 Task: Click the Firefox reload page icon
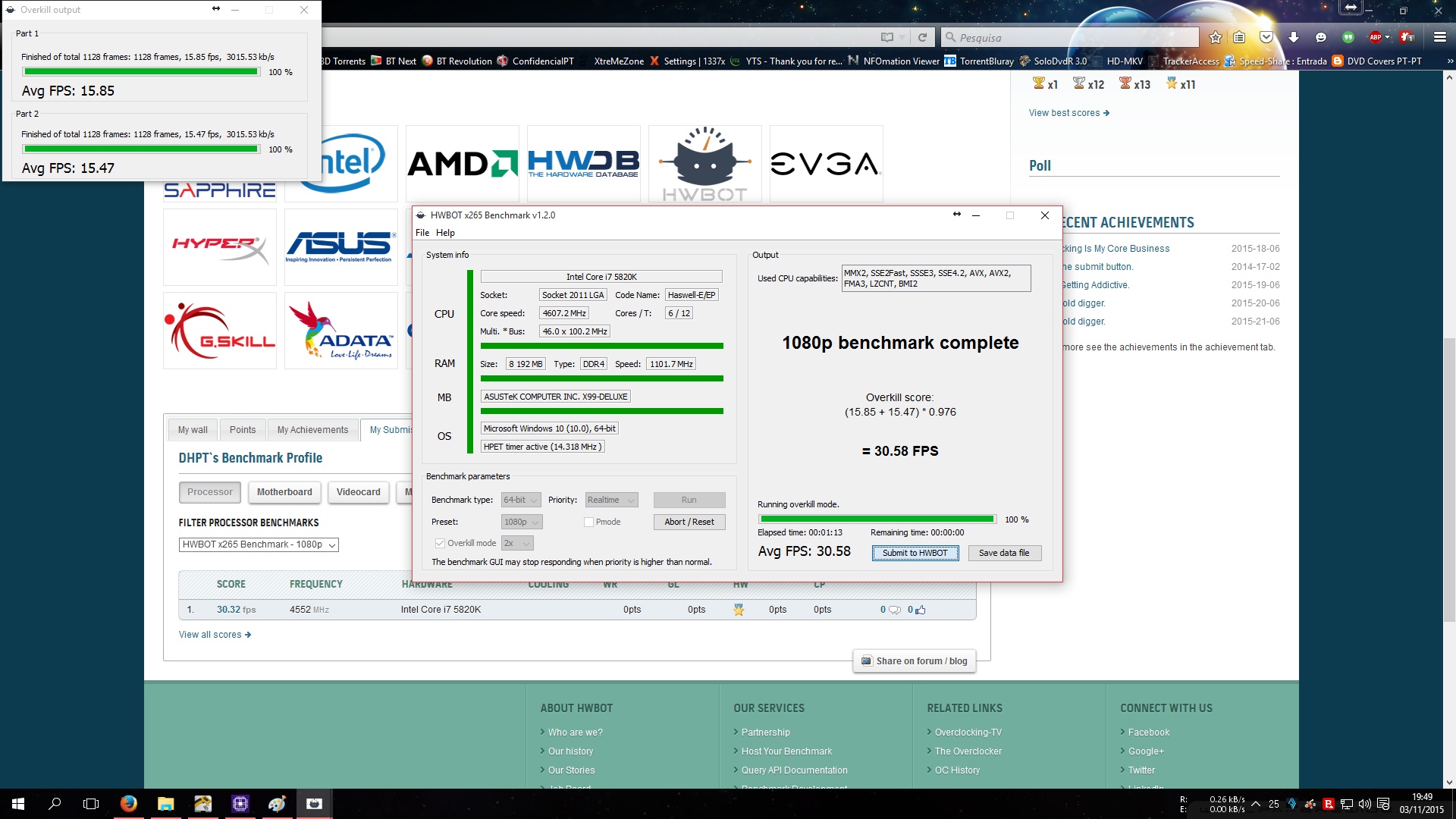click(x=922, y=37)
